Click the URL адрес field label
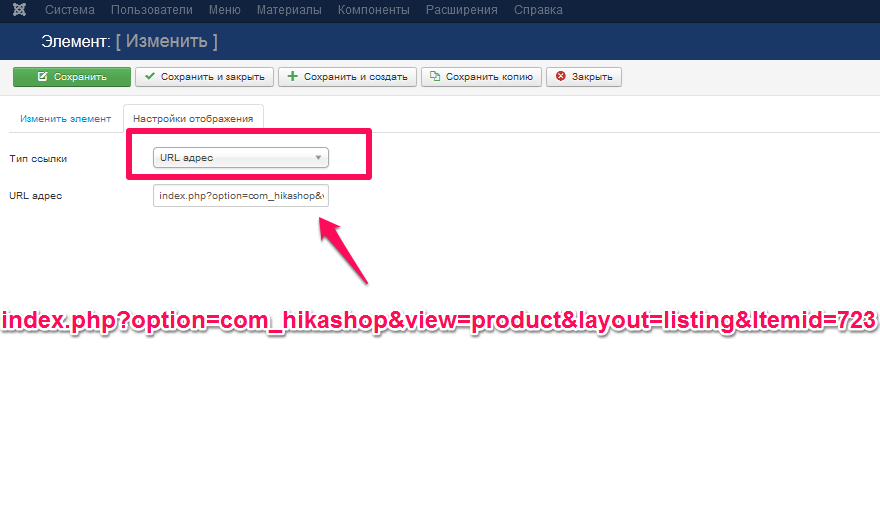Screen dimensions: 880x505 35,196
